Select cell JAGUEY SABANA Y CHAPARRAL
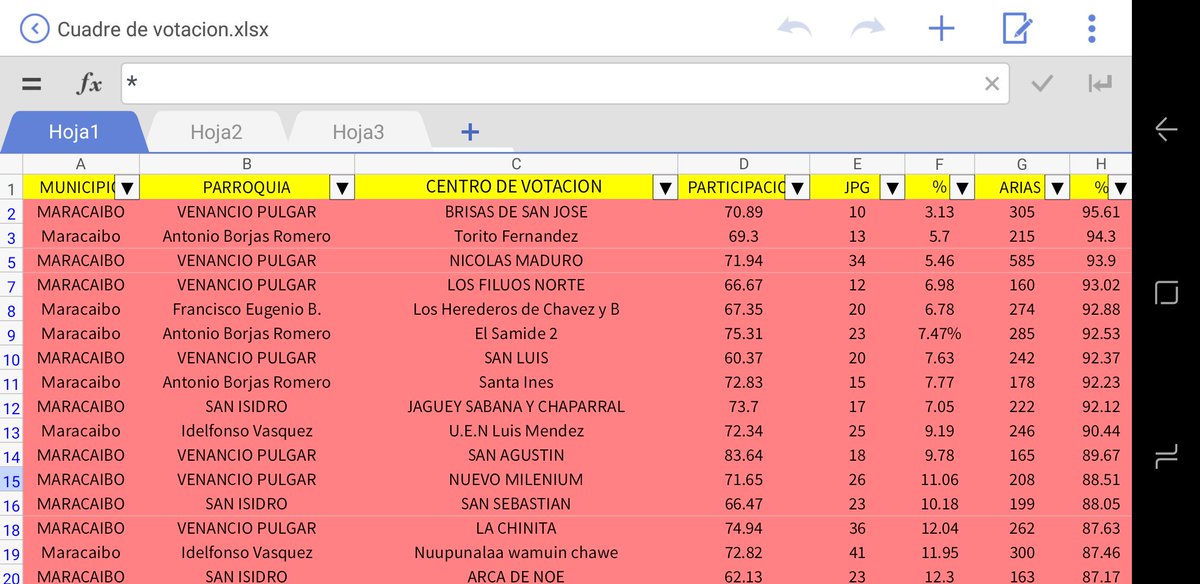The width and height of the screenshot is (1200, 584). point(516,407)
